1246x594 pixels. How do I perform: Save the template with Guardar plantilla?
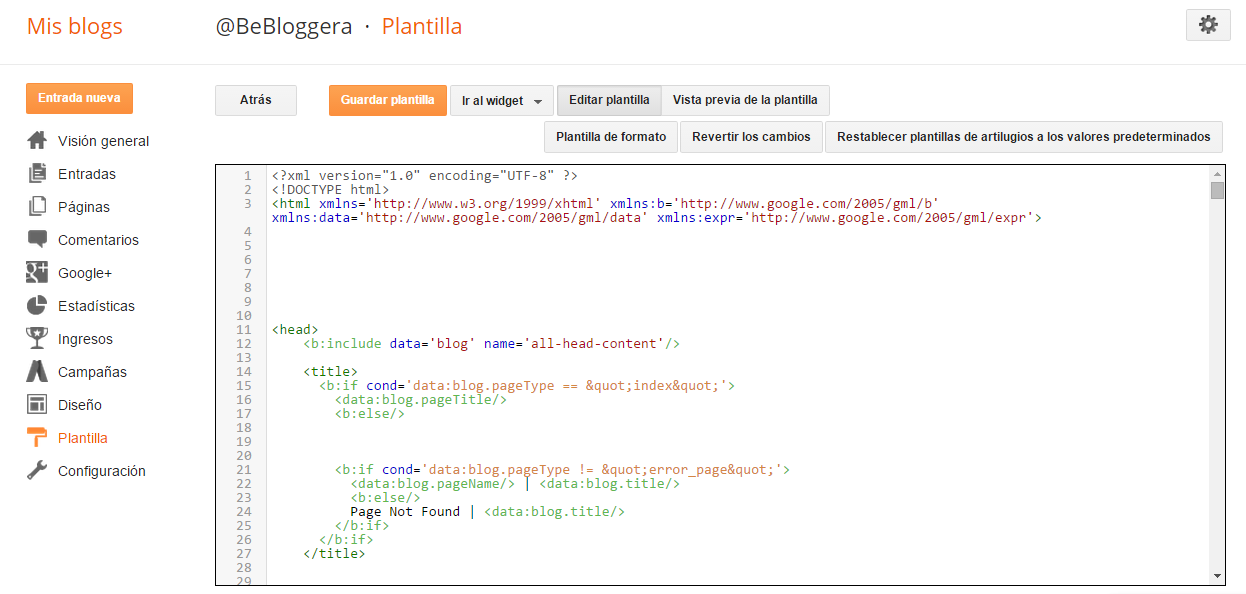(388, 100)
